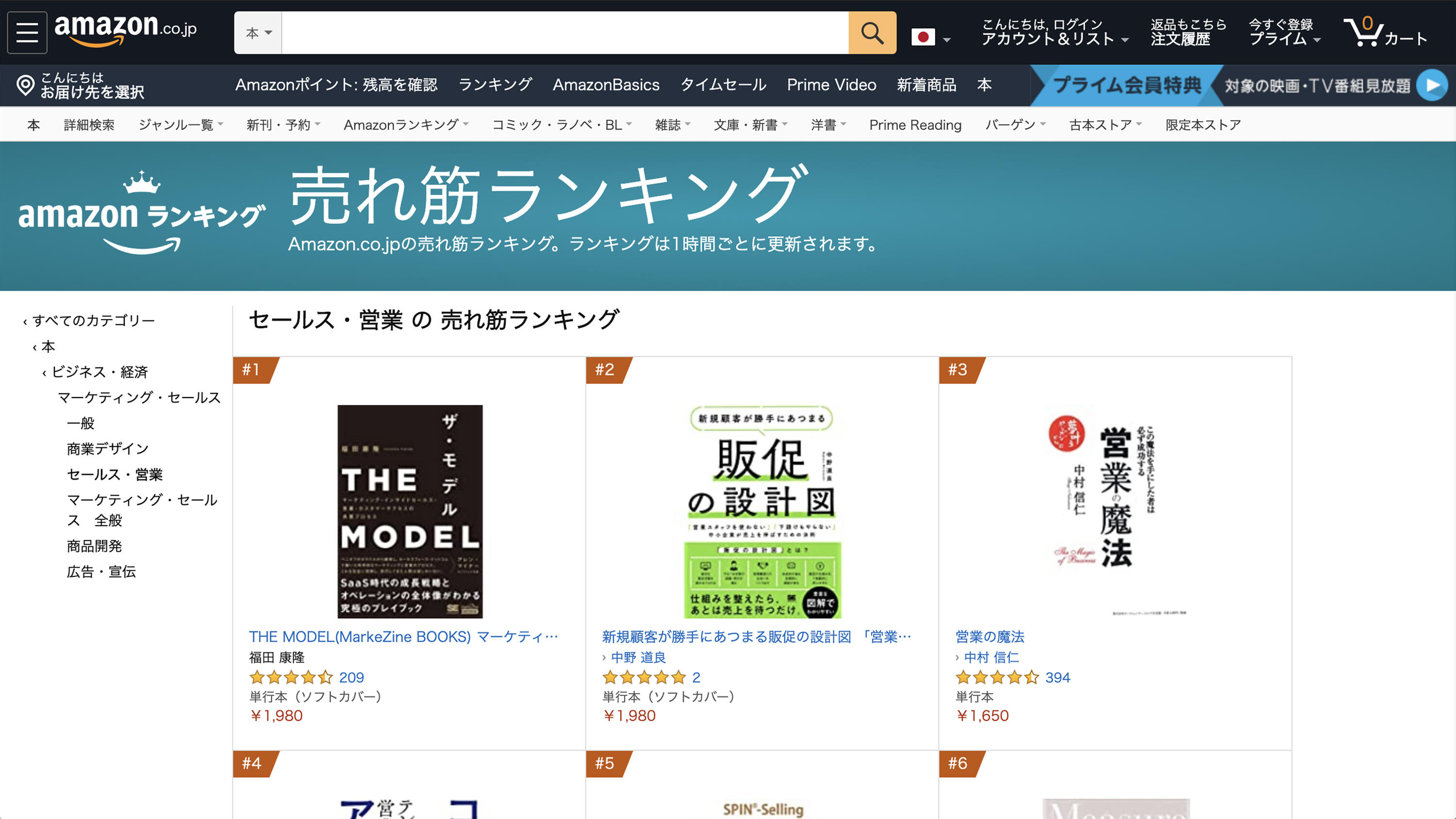1456x819 pixels.
Task: Go back to ビジネス・経済 category
Action: point(99,372)
